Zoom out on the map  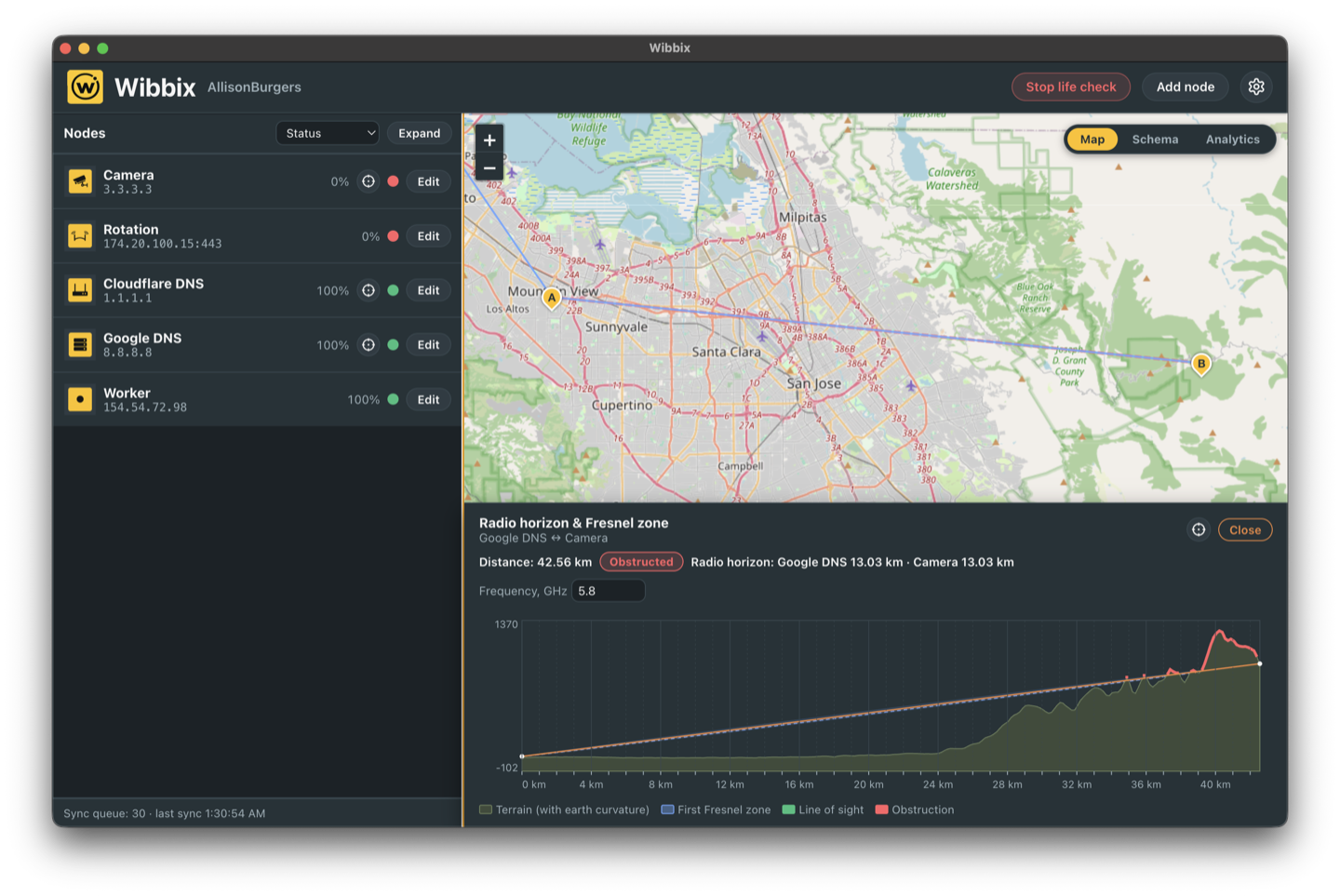(x=489, y=167)
